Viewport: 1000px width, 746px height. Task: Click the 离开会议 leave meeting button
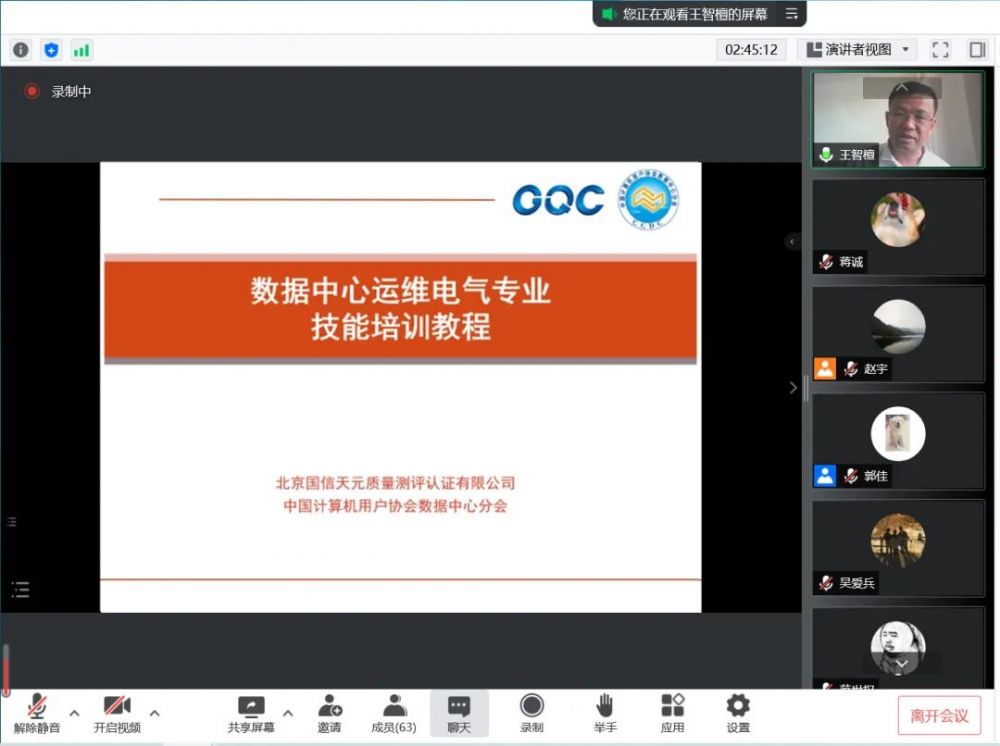point(939,715)
